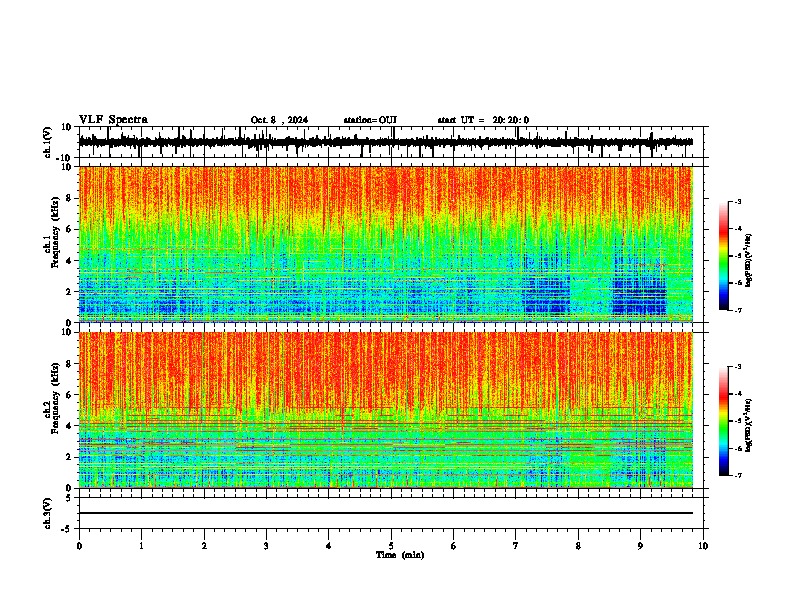Click the "-3" label on ch.2 color scale
Image resolution: width=792 pixels, height=612 pixels.
738,367
